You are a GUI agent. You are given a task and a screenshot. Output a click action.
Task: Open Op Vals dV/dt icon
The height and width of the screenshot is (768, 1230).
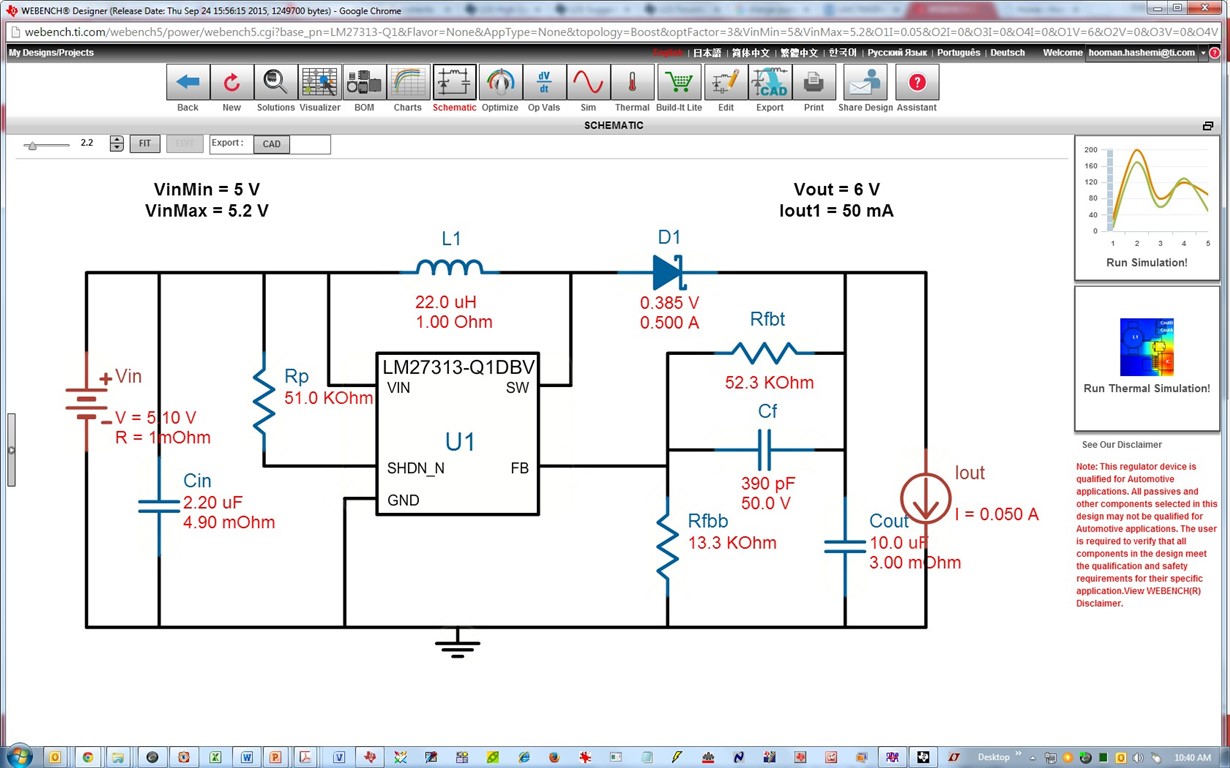543,82
